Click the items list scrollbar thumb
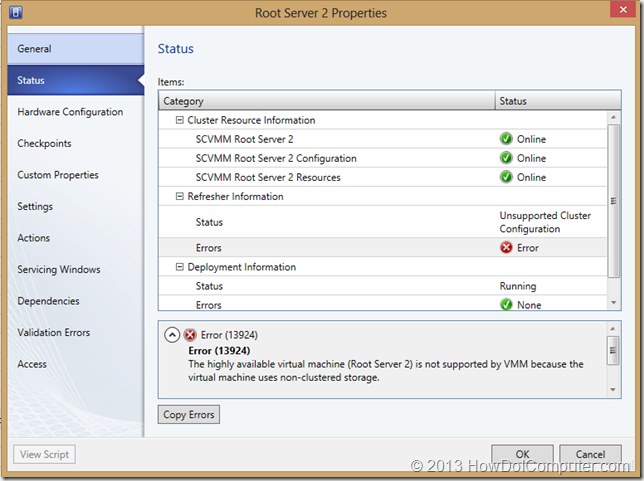Viewport: 644px width, 481px height. [614, 201]
